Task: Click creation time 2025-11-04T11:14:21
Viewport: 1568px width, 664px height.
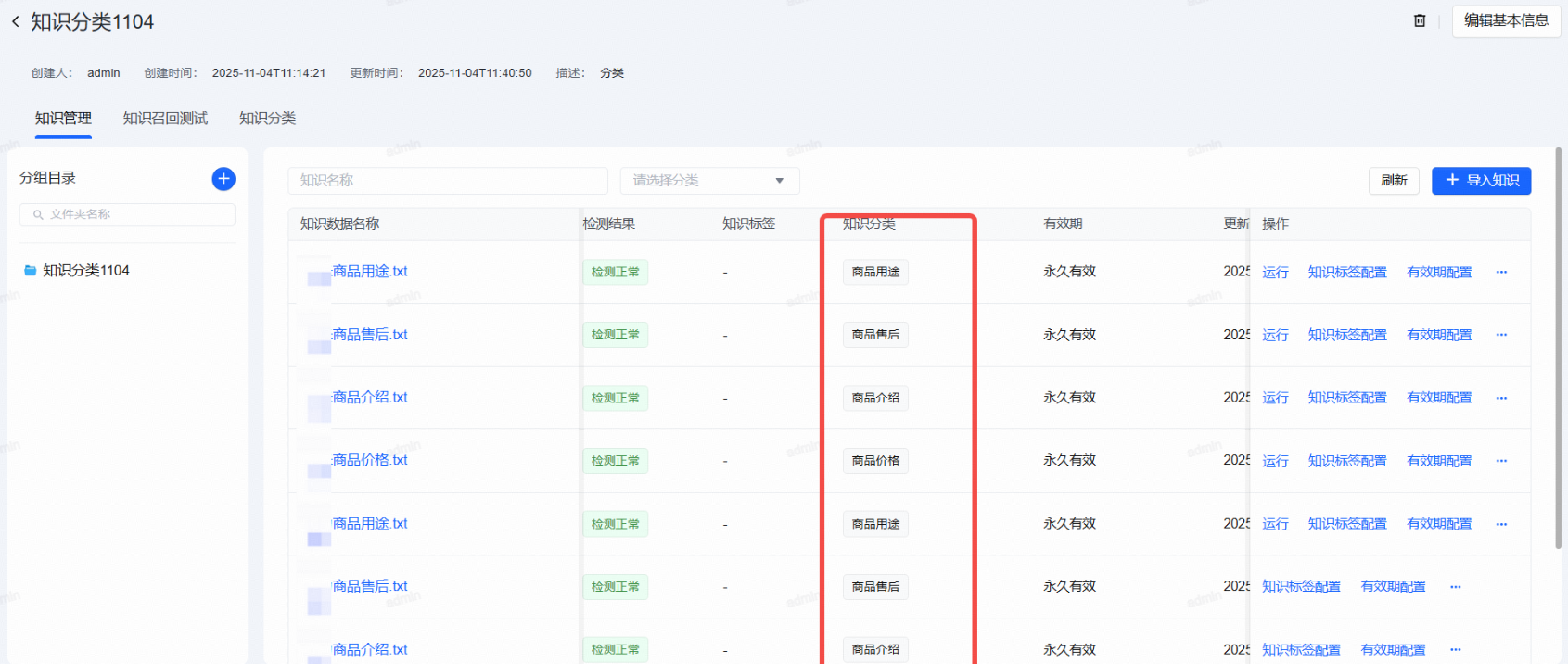Action: pos(269,73)
